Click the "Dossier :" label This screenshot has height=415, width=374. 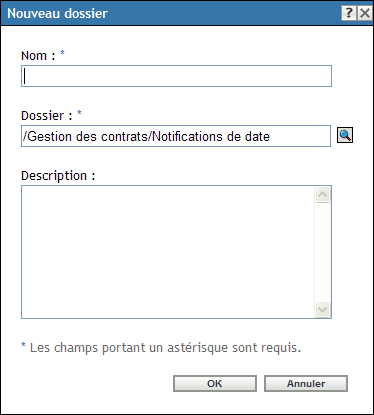(46, 116)
